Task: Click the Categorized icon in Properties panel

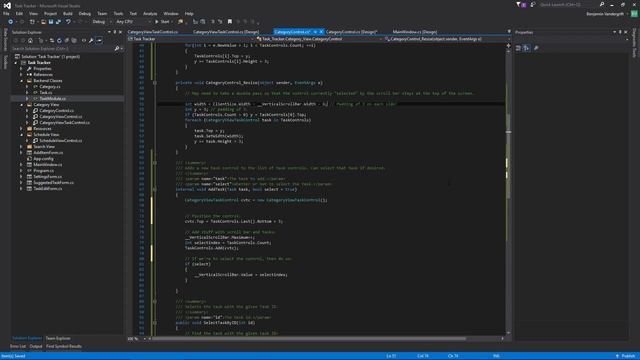Action: tap(518, 48)
